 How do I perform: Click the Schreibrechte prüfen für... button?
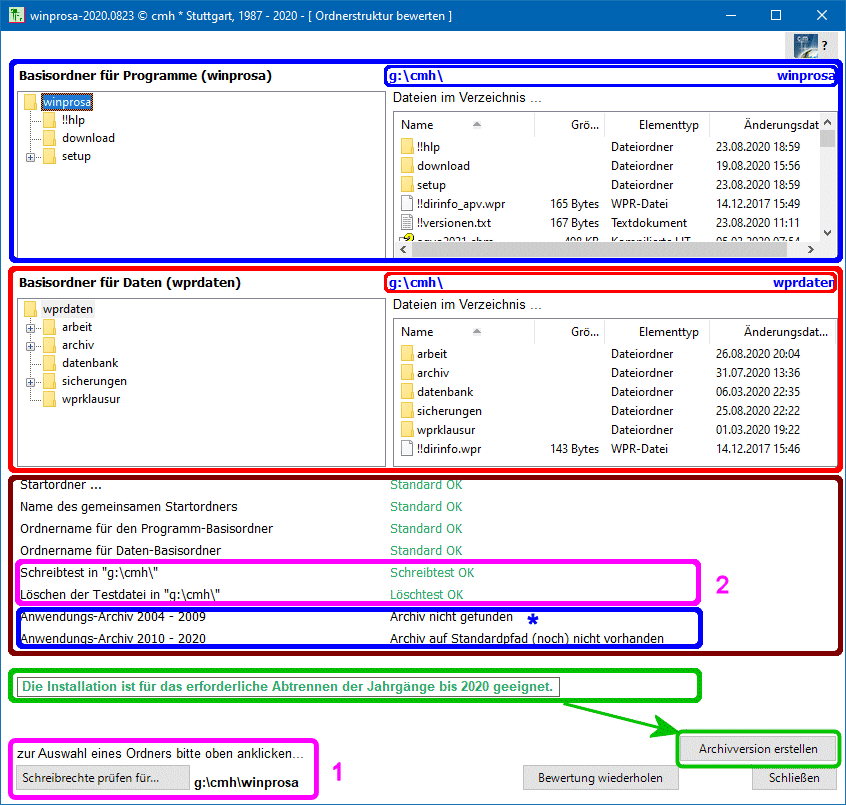click(x=102, y=778)
